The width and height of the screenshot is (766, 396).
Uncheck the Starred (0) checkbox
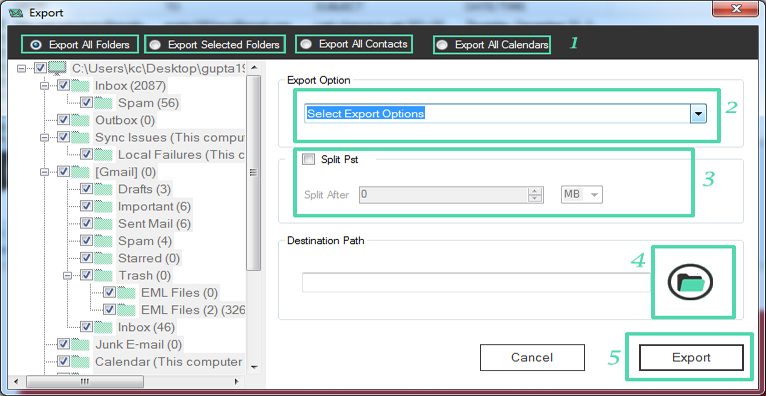pos(86,258)
